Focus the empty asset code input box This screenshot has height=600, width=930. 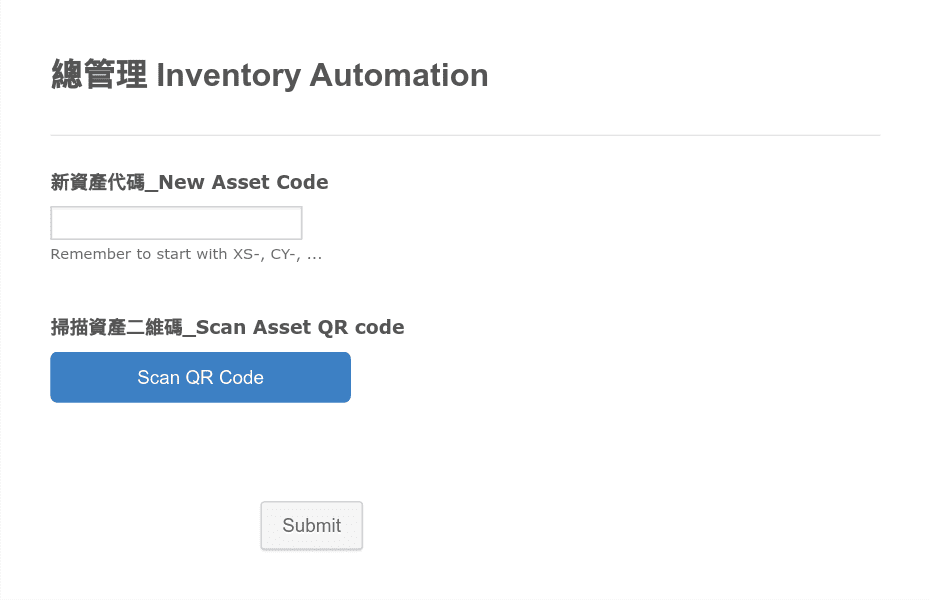pos(176,223)
